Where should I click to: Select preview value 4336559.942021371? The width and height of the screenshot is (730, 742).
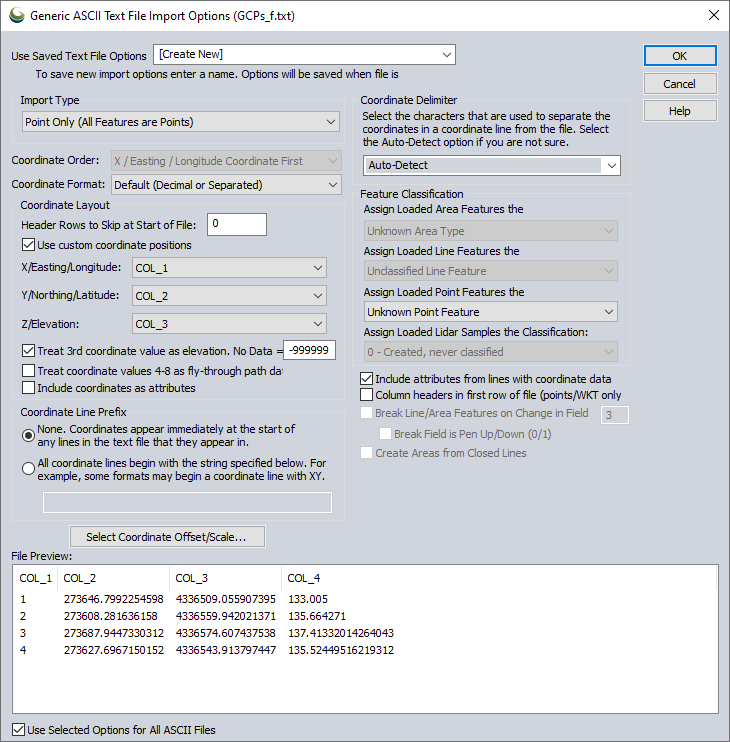coord(226,616)
